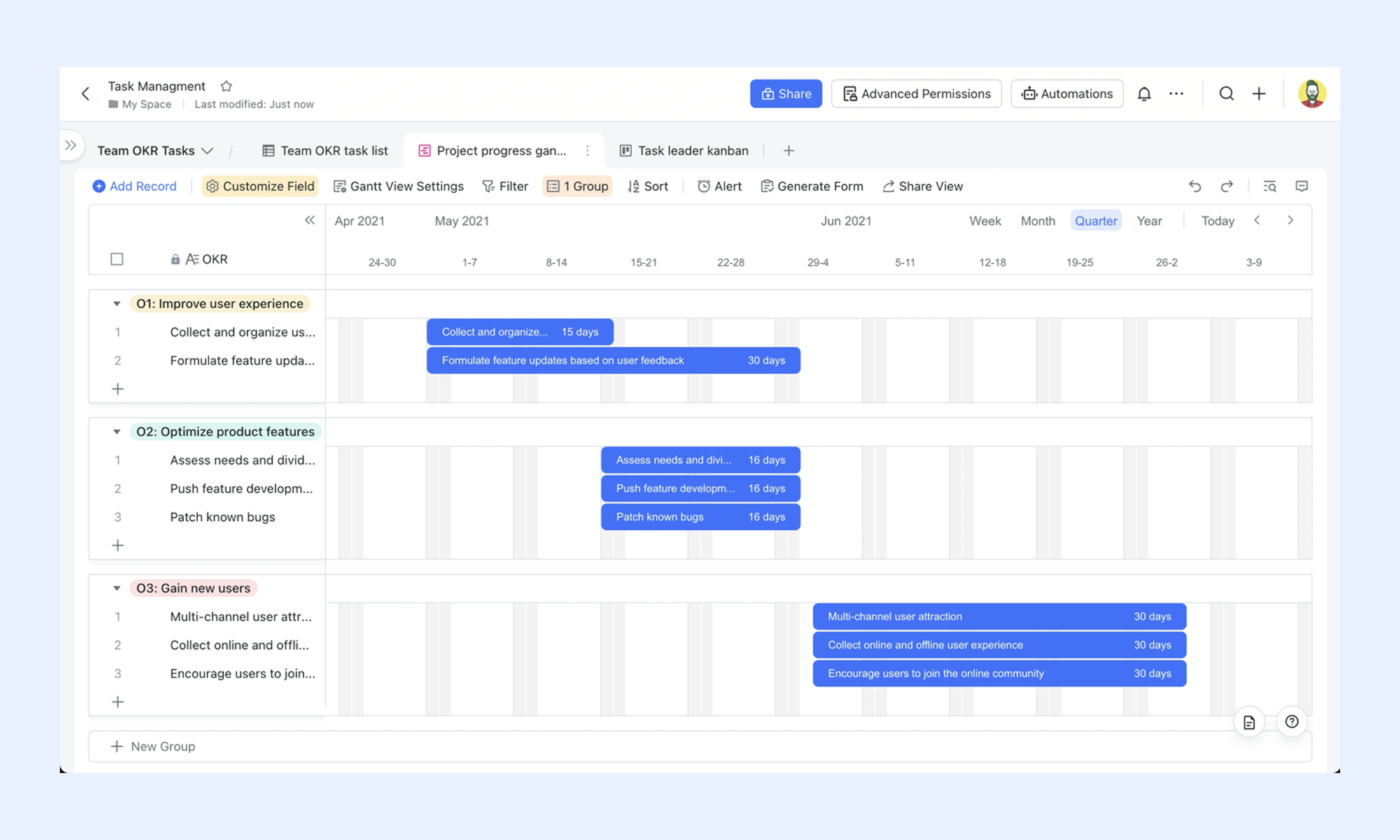The width and height of the screenshot is (1400, 840).
Task: Open Automations
Action: pos(1067,94)
